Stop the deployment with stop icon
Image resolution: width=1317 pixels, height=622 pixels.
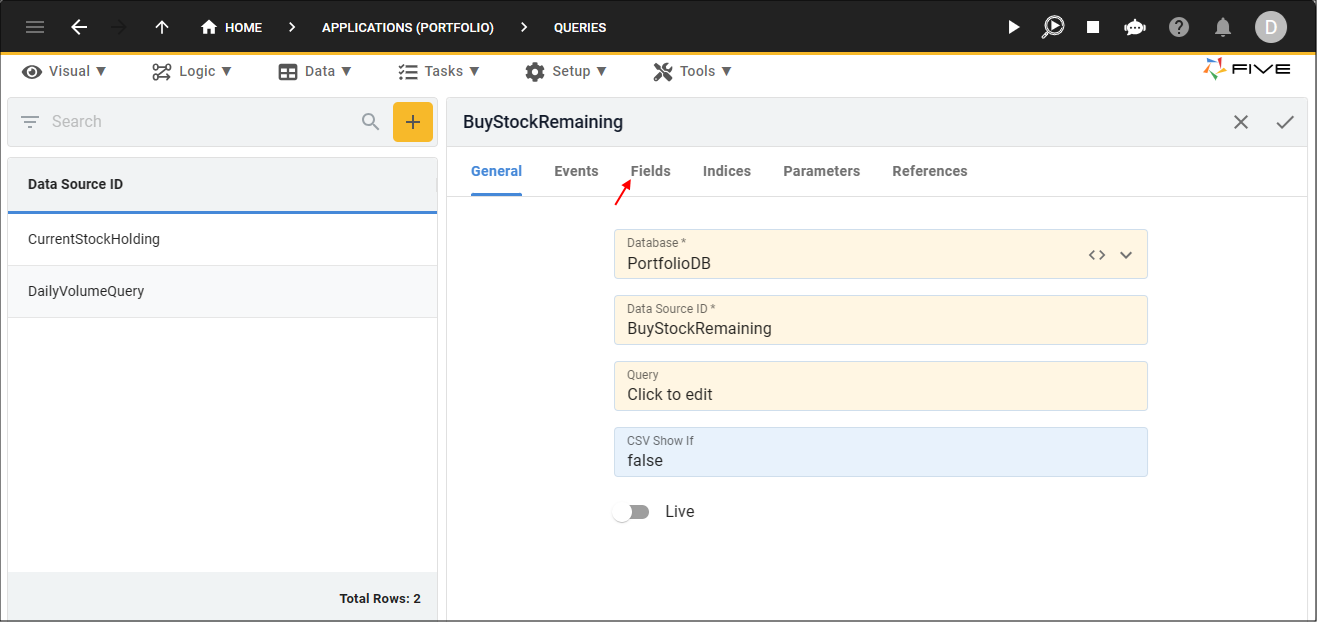coord(1093,27)
